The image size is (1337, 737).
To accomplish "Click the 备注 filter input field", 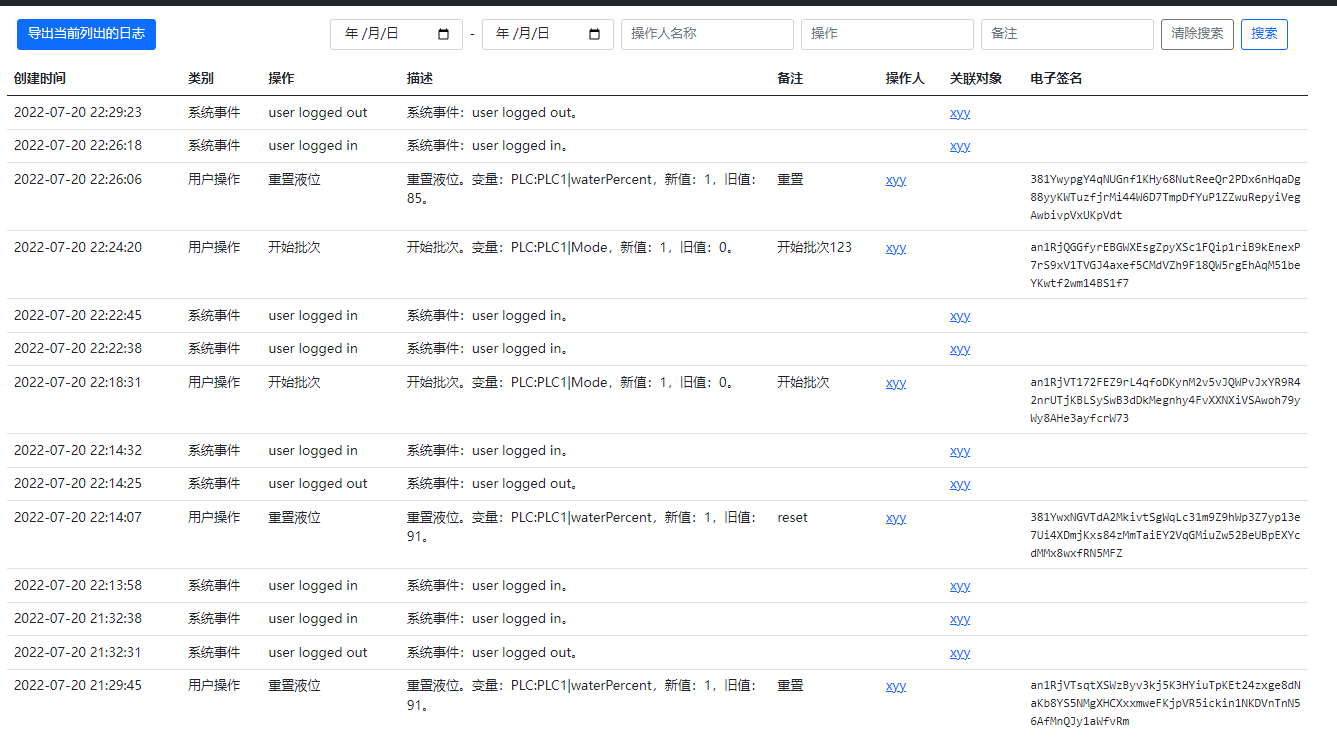I will 1067,34.
